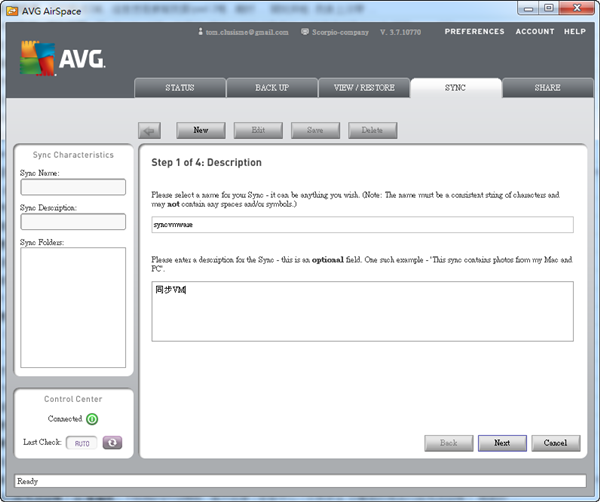Image resolution: width=600 pixels, height=502 pixels.
Task: Click the Sync Name field in sidebar
Action: [x=73, y=187]
